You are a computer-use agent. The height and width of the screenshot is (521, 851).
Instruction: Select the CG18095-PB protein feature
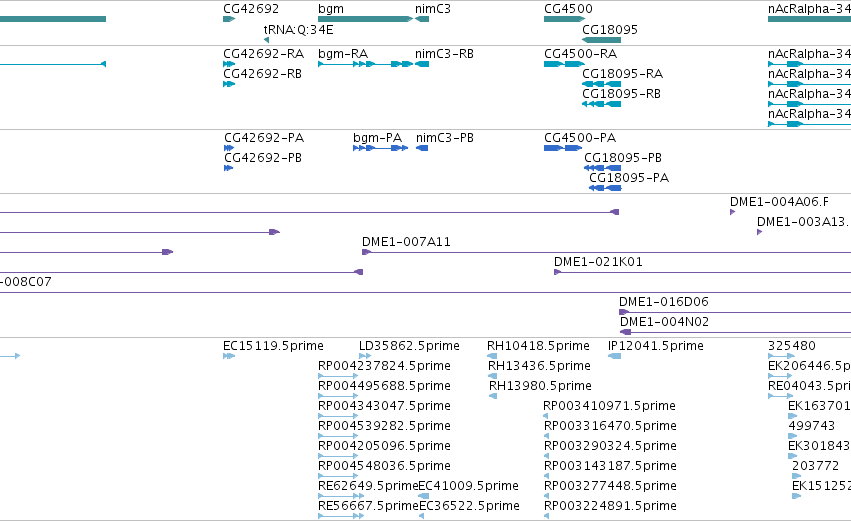click(602, 168)
